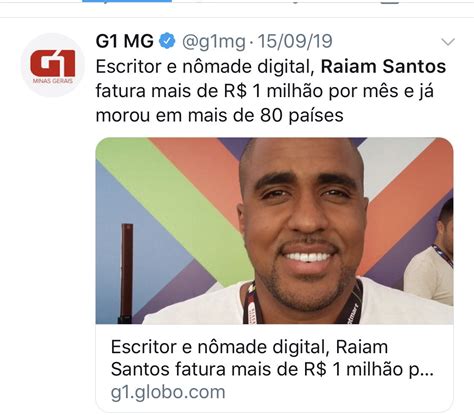Select the active tab with the blue underline
Image resolution: width=474 pixels, height=415 pixels.
click(127, 1)
